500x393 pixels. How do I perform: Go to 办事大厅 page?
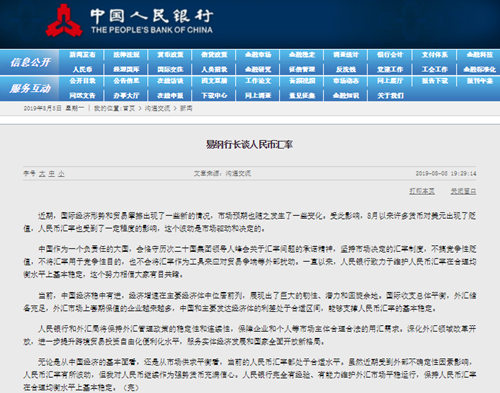tap(126, 96)
